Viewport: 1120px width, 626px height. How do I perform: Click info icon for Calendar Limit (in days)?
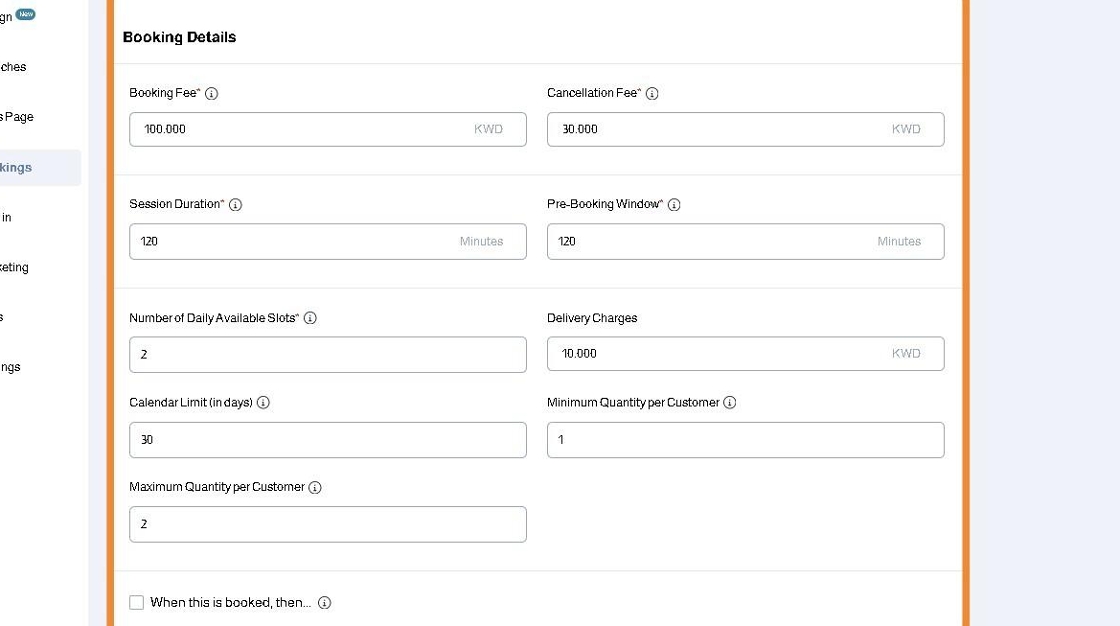(x=263, y=403)
